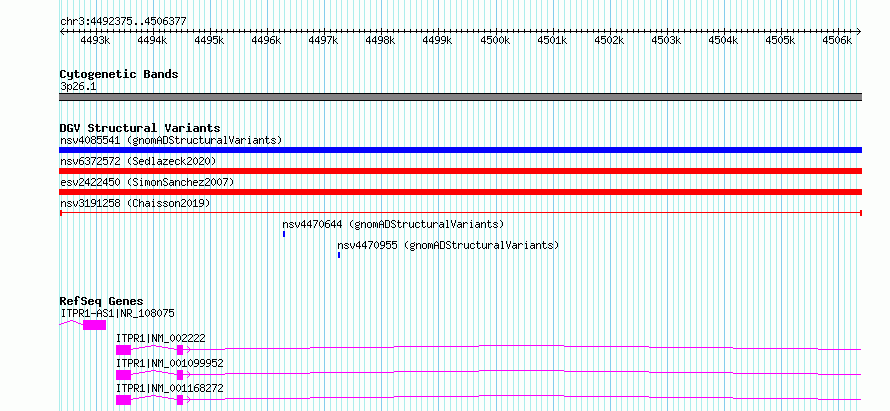Click the 4506k ruler tick label
The width and height of the screenshot is (890, 411).
point(837,40)
